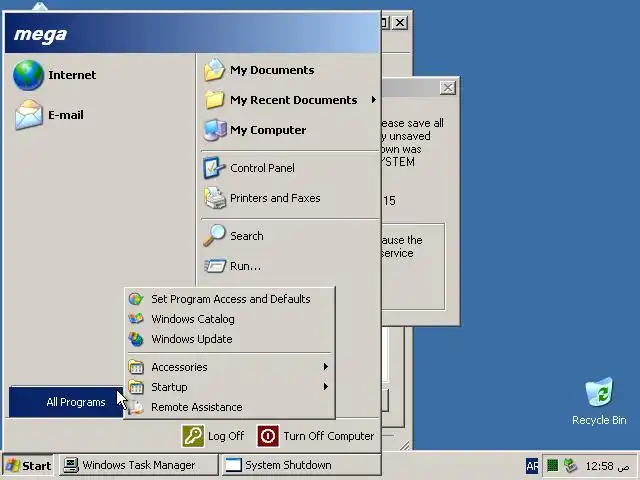Click the AR language indicator in tray
The width and height of the screenshot is (640, 480).
pyautogui.click(x=532, y=465)
